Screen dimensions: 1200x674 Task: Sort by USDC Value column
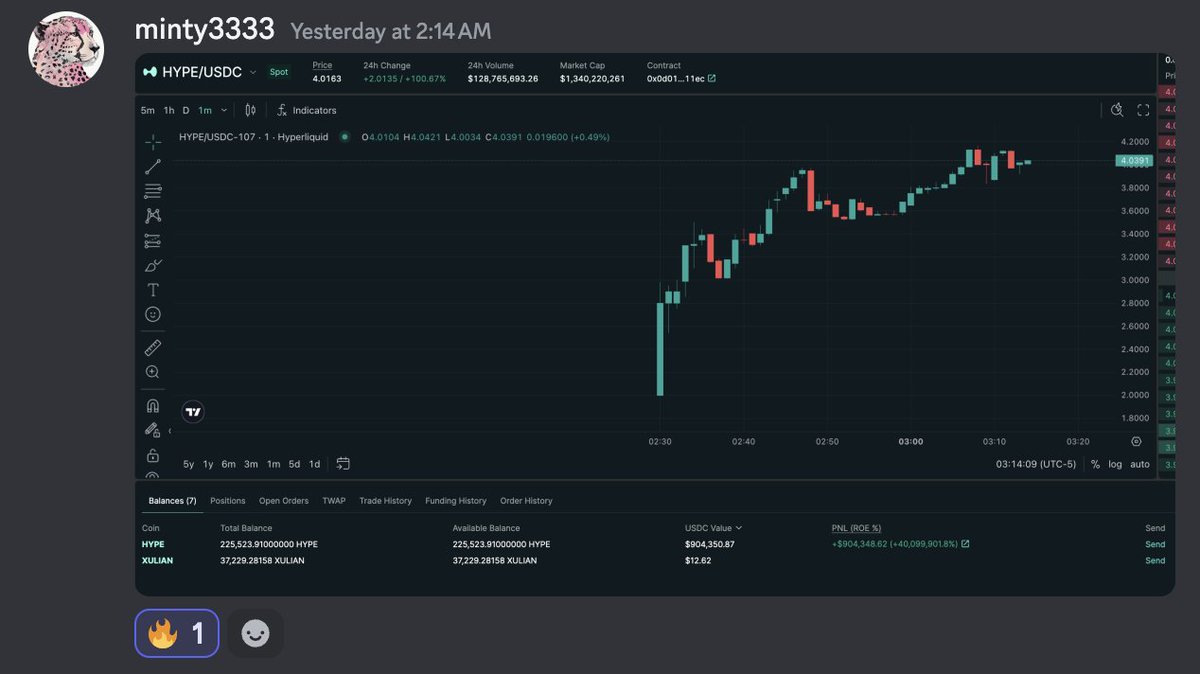coord(713,528)
